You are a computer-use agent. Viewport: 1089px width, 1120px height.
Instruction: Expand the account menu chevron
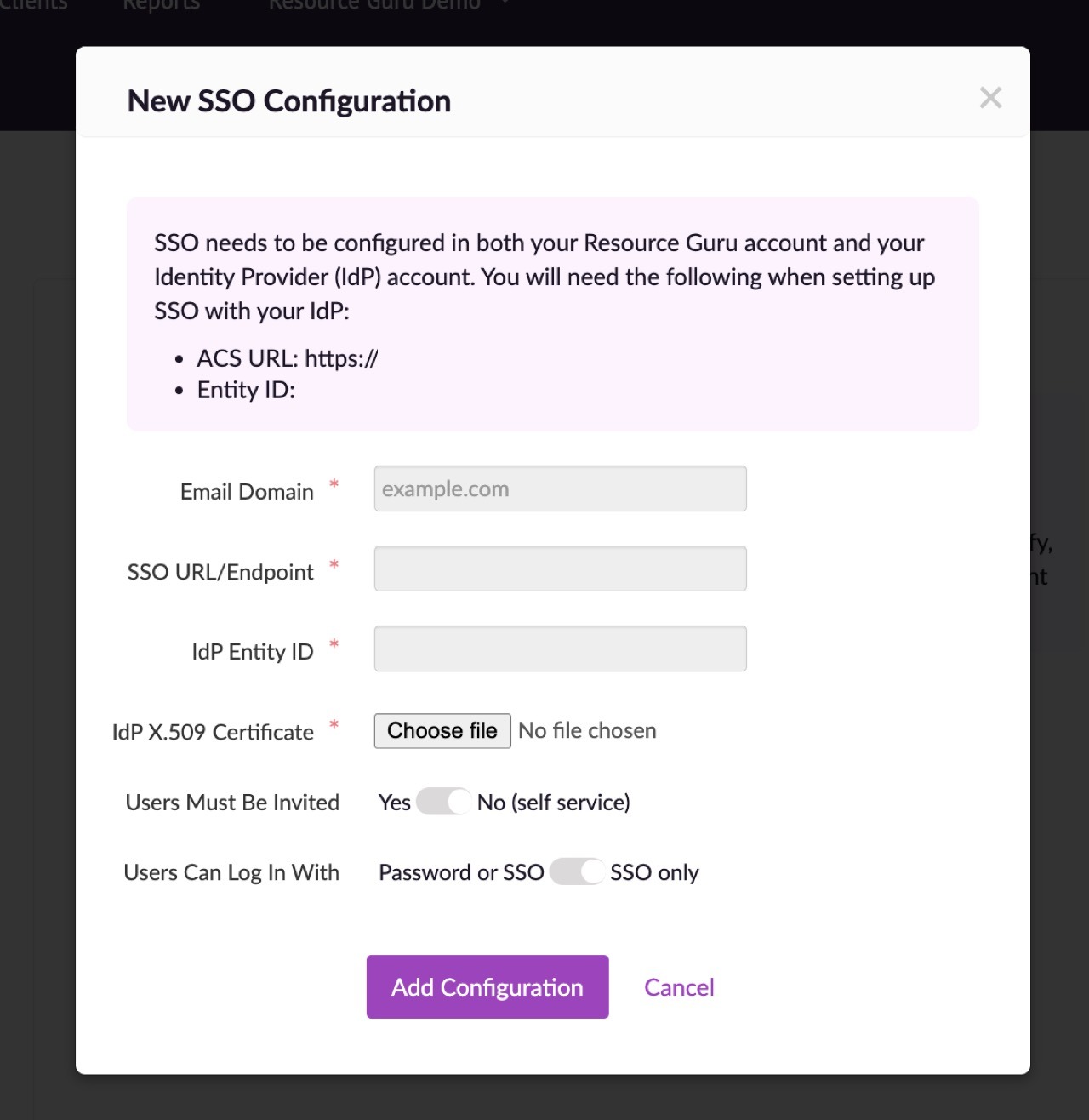504,4
